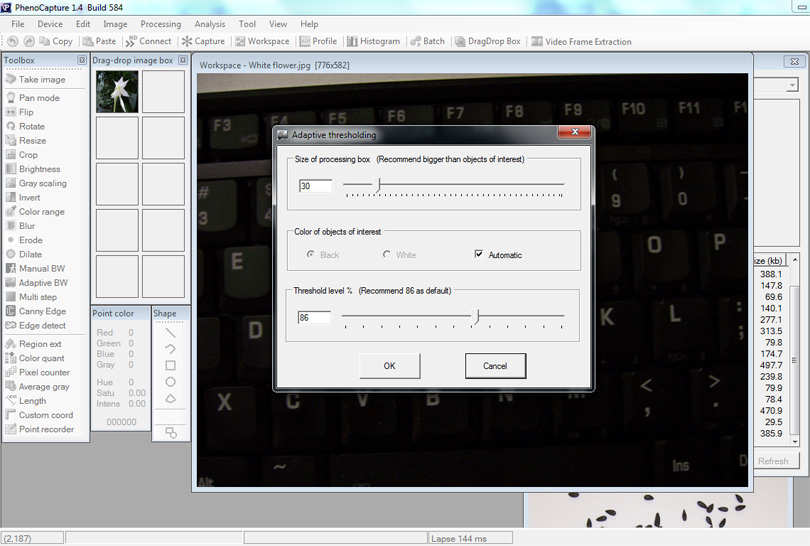Open the Processing menu
The width and height of the screenshot is (810, 546).
point(161,24)
